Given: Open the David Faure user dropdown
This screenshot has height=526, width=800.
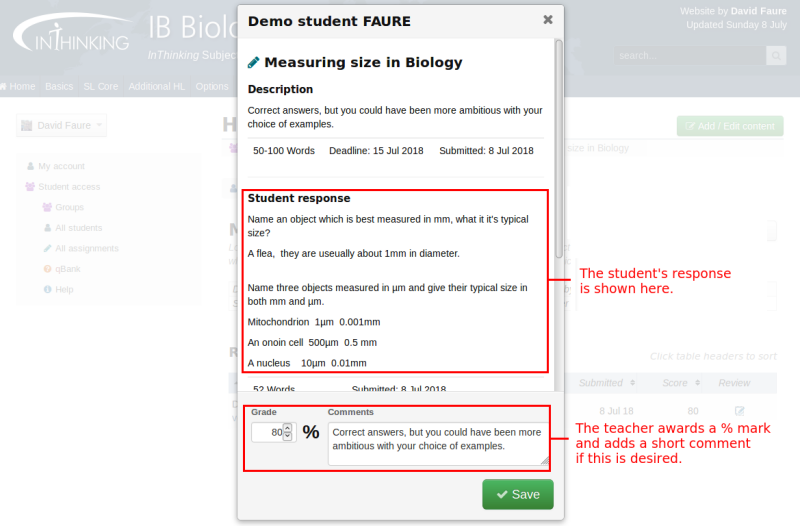Looking at the screenshot, I should click(x=61, y=126).
